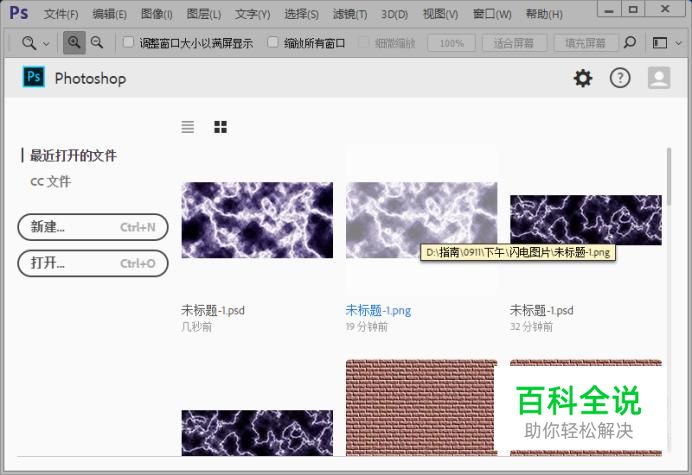The height and width of the screenshot is (475, 692).
Task: Click the user account avatar icon
Action: [659, 78]
